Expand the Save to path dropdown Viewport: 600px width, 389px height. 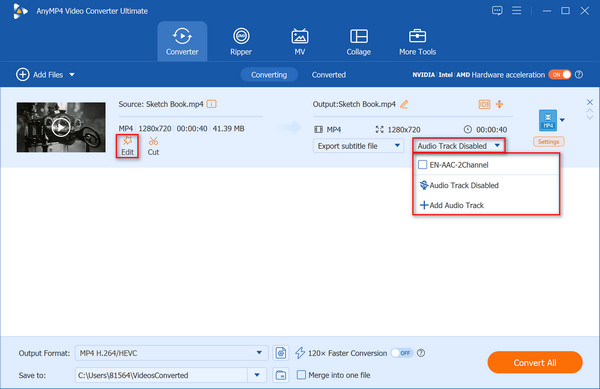(x=257, y=375)
